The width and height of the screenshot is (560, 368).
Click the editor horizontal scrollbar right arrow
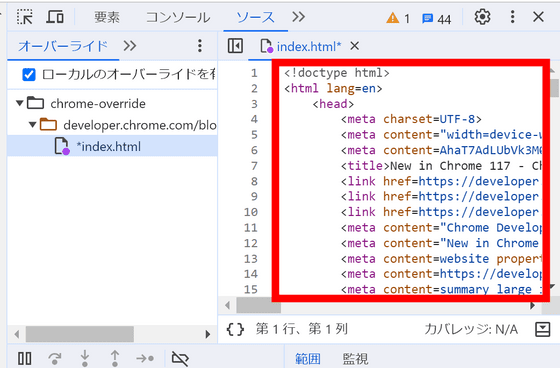532,305
